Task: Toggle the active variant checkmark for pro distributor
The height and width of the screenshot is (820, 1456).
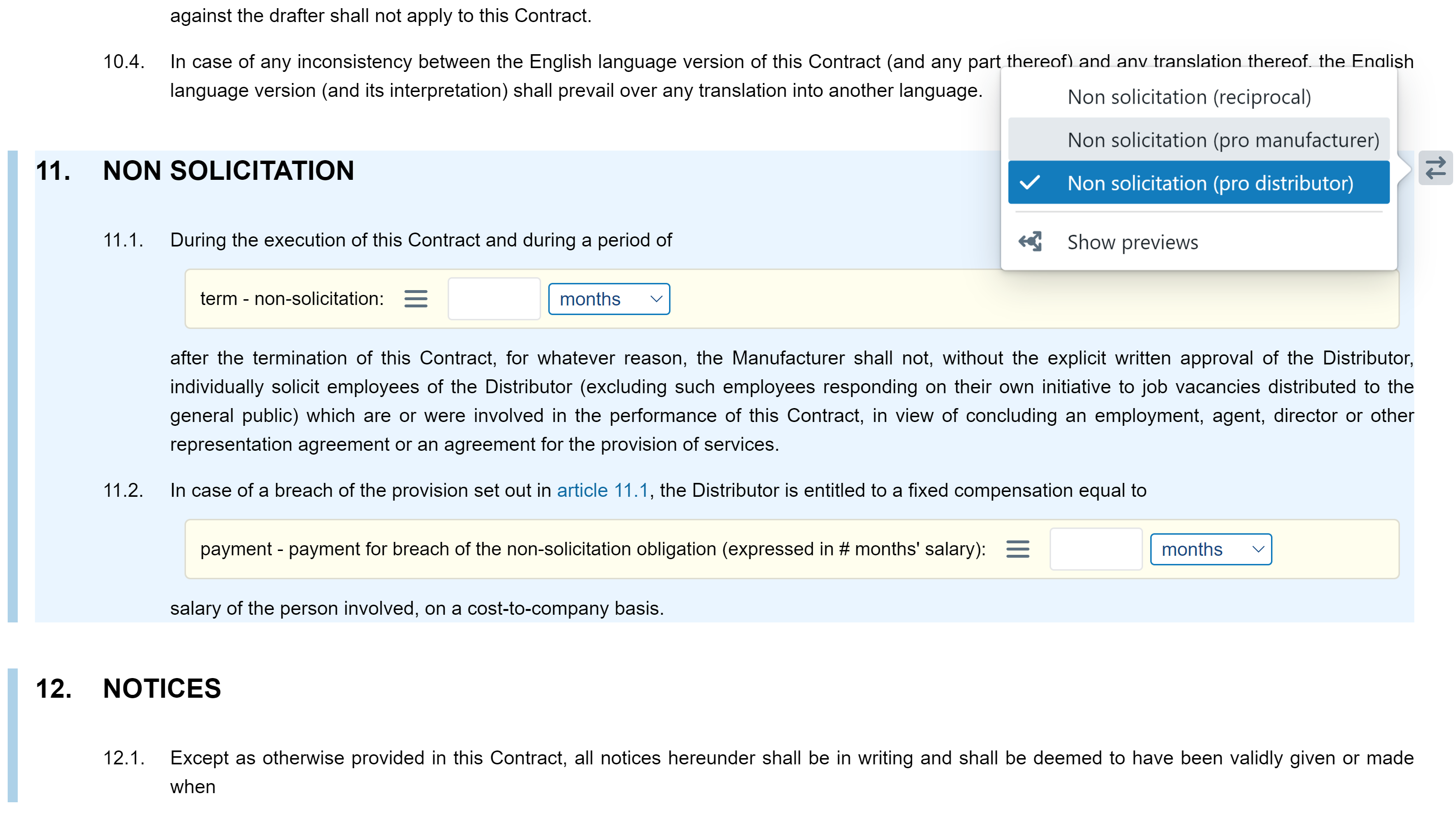Action: (1035, 183)
